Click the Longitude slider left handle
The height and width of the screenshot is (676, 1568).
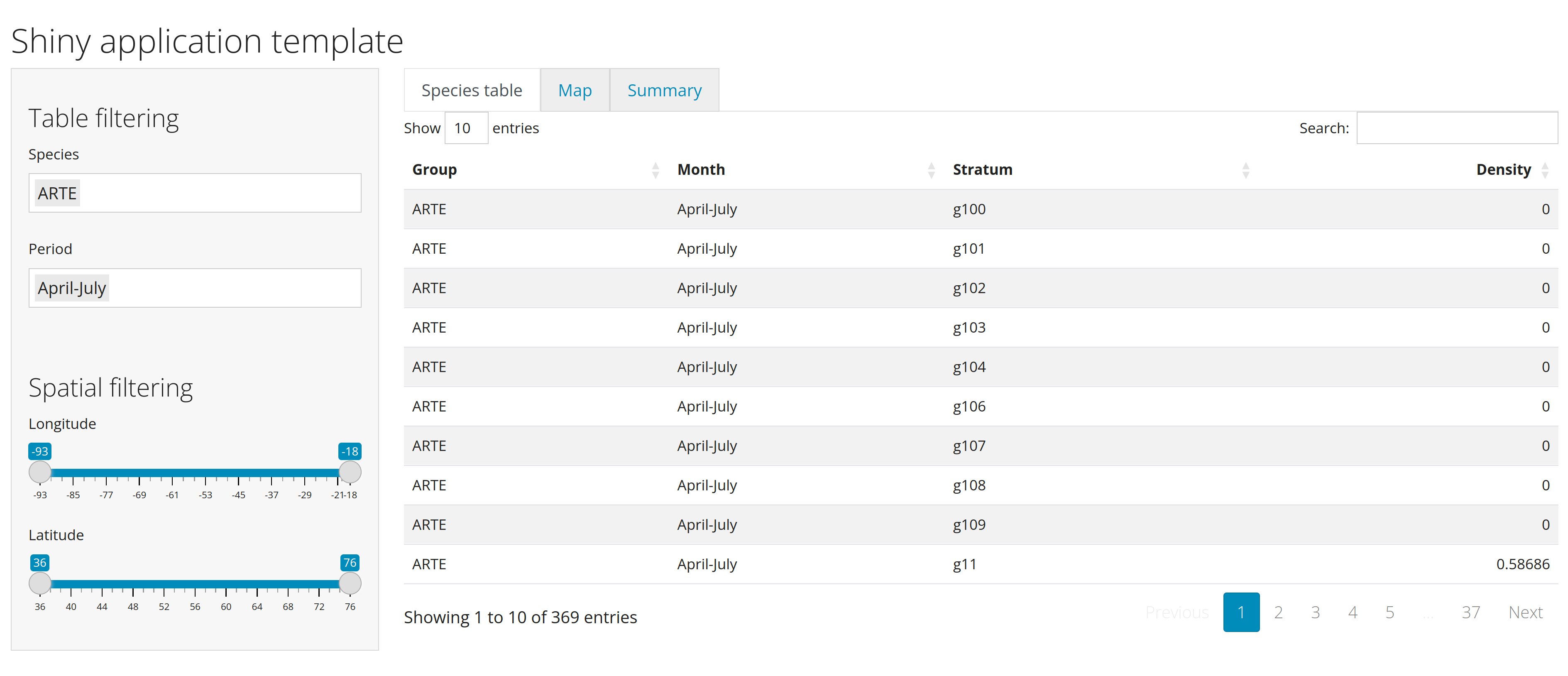tap(40, 472)
